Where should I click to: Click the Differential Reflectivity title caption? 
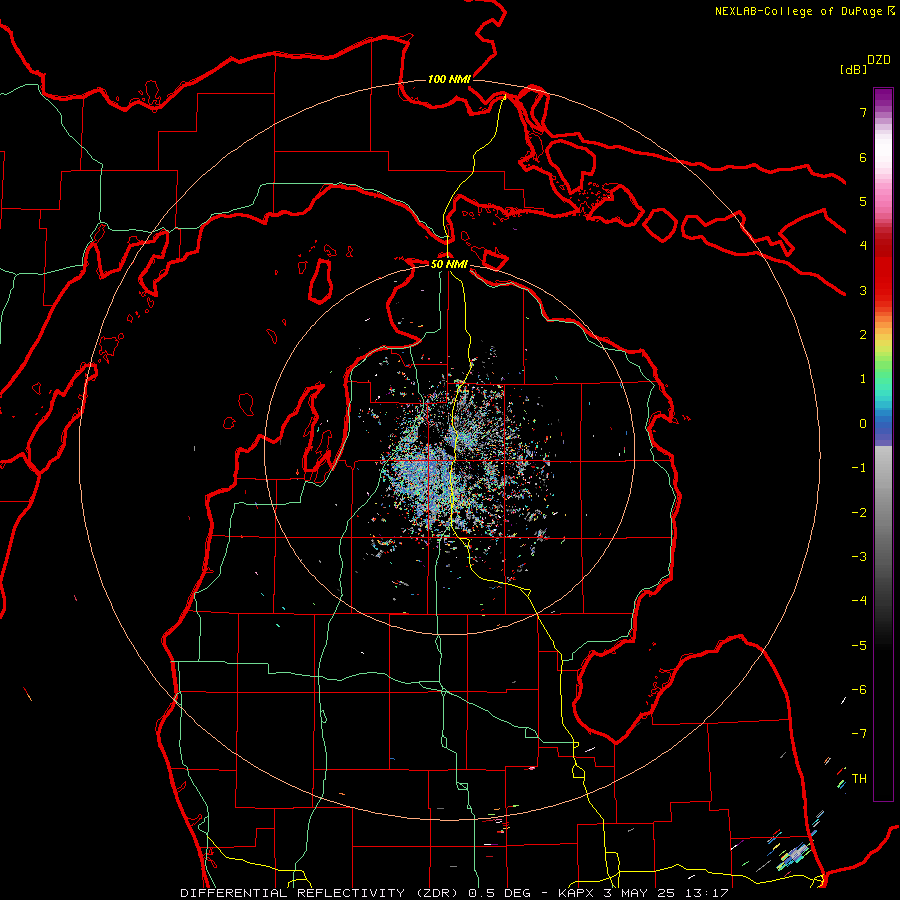coord(454,893)
